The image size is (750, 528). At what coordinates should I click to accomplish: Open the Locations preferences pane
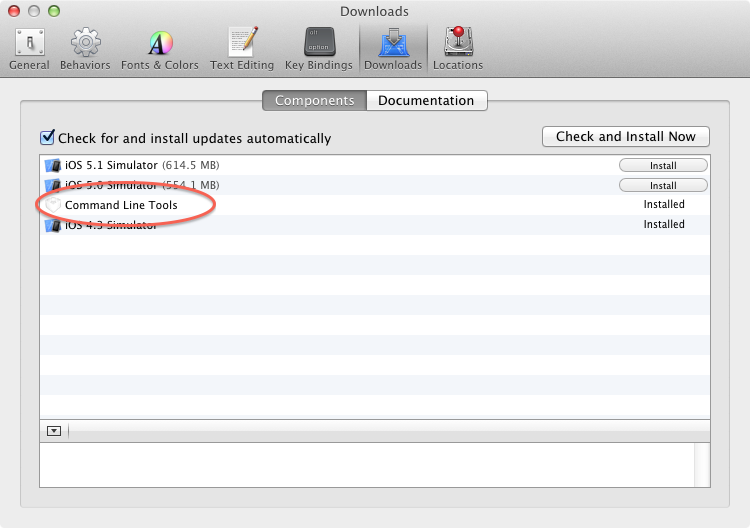(x=458, y=49)
